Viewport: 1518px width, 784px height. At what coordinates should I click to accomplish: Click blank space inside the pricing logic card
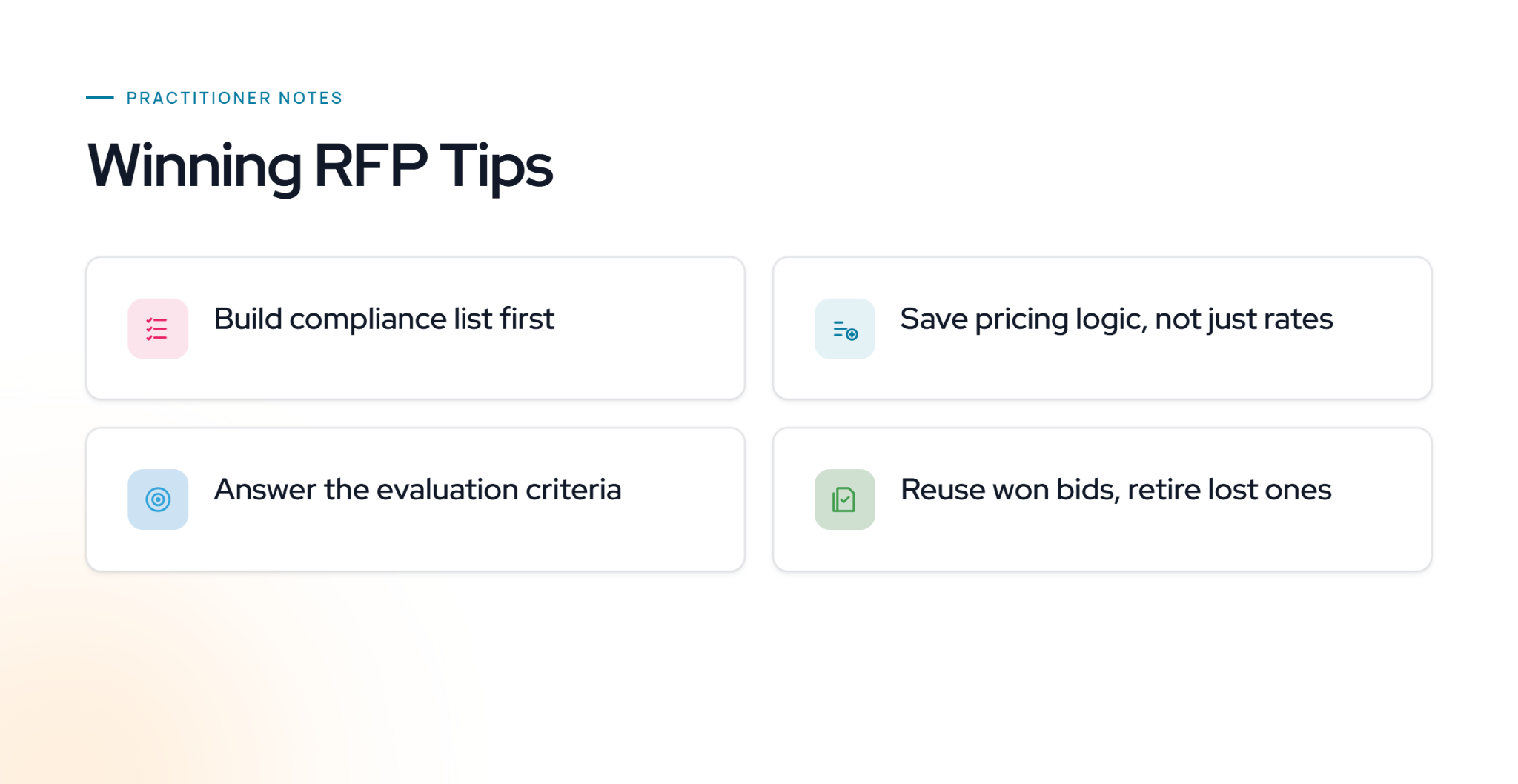tap(1112, 371)
